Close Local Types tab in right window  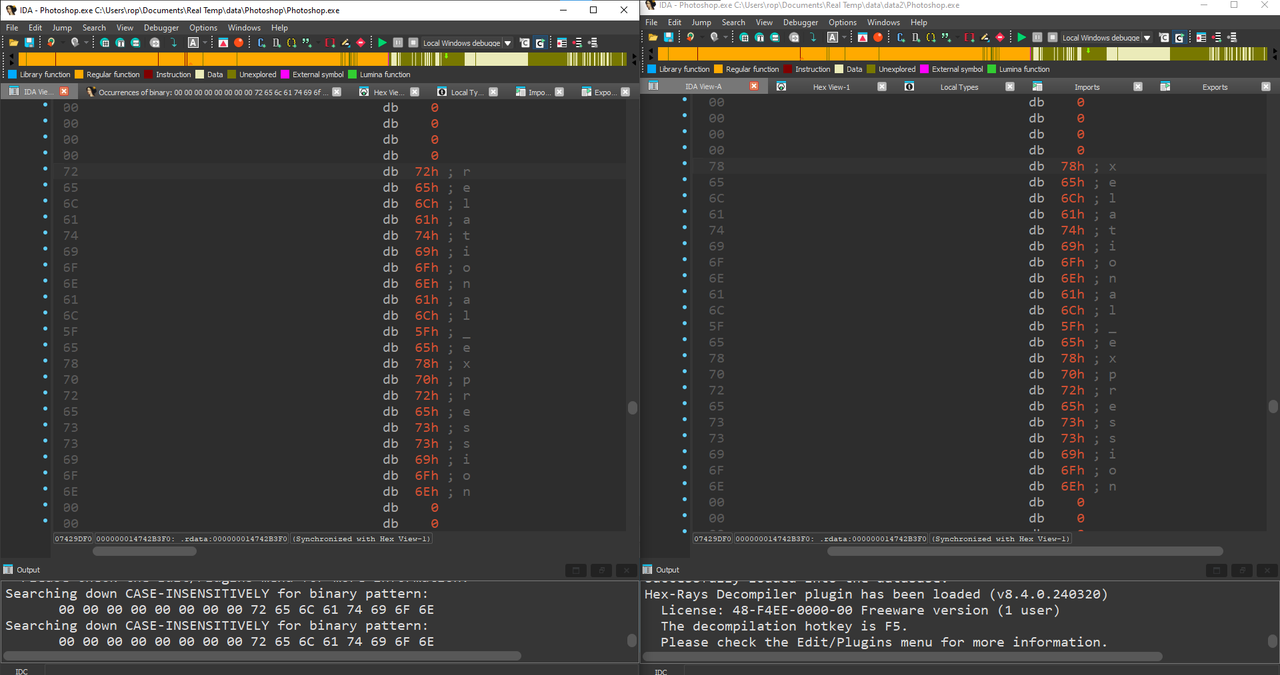[1009, 87]
